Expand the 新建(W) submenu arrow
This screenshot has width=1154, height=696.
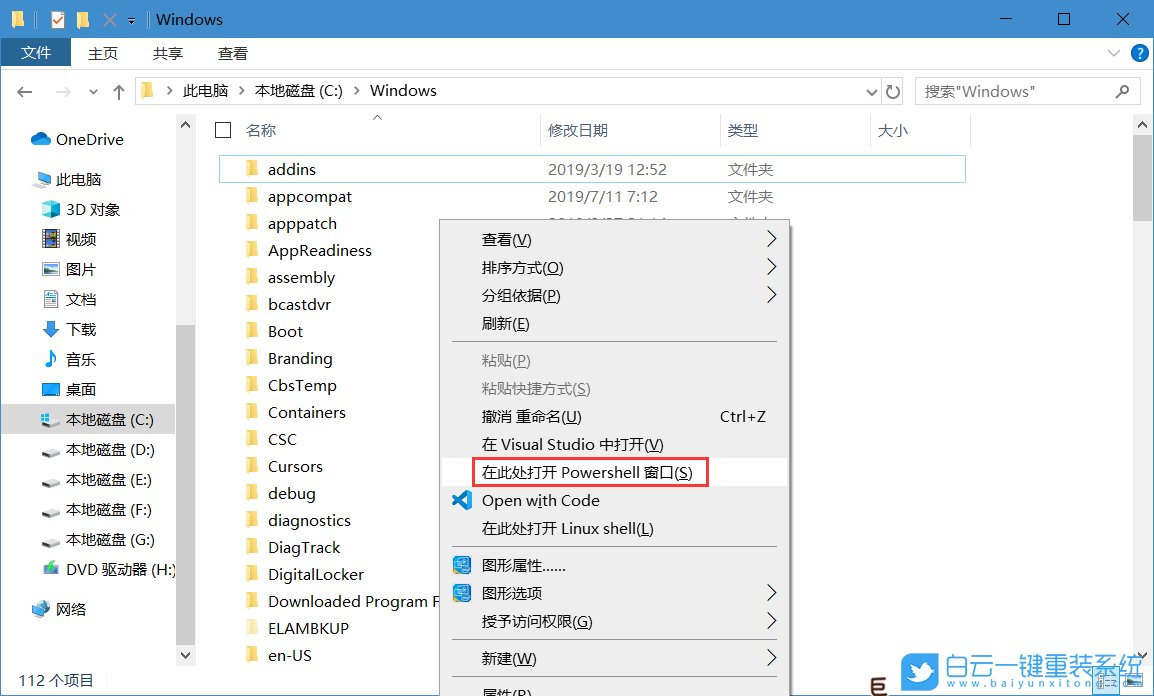click(x=770, y=659)
